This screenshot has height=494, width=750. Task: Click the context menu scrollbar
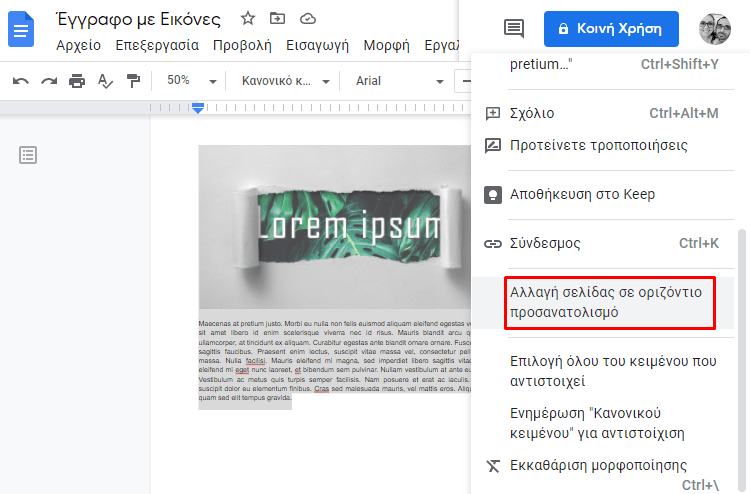point(742,359)
